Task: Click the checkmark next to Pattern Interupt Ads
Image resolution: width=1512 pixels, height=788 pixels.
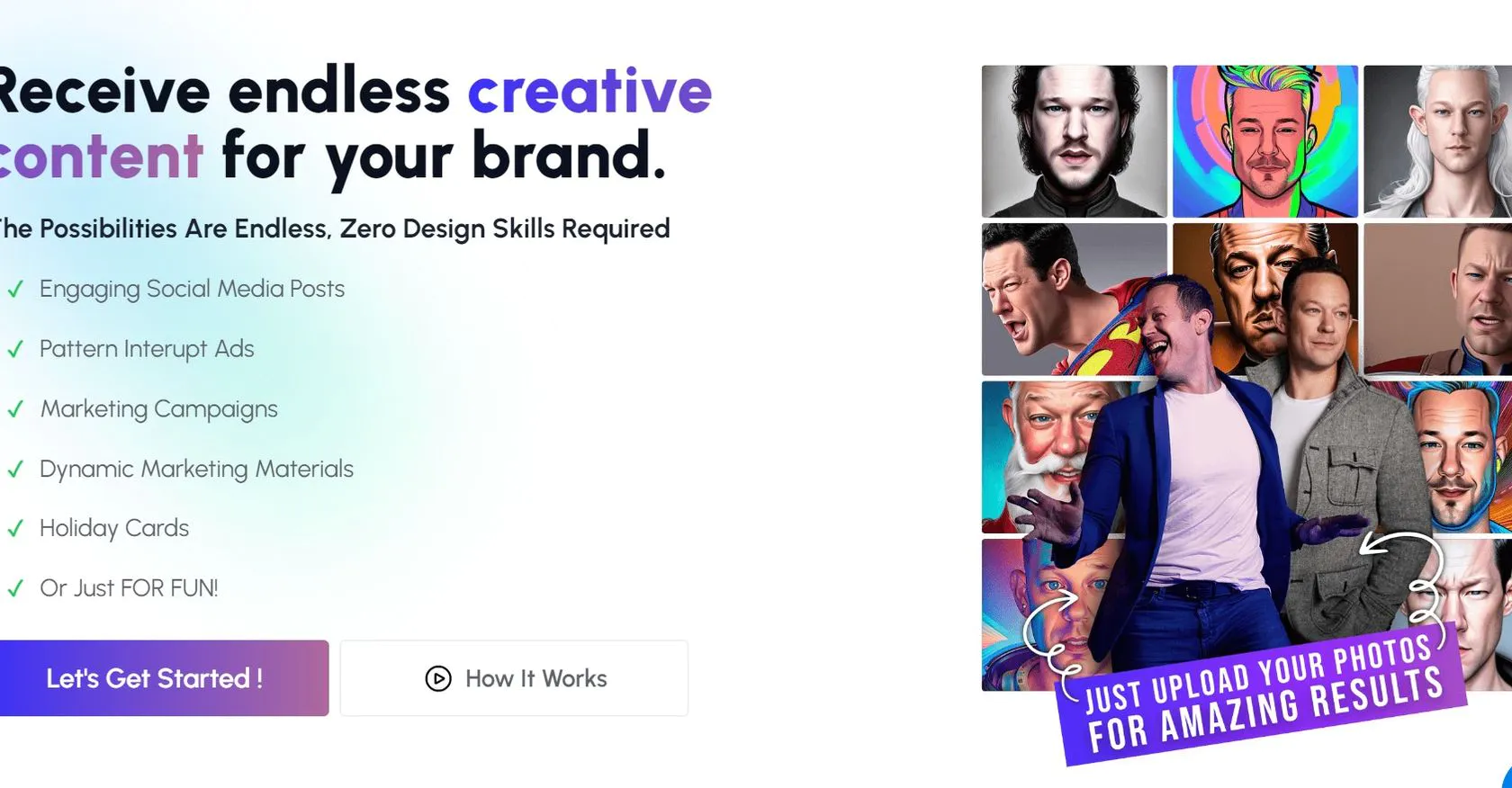Action: [15, 349]
